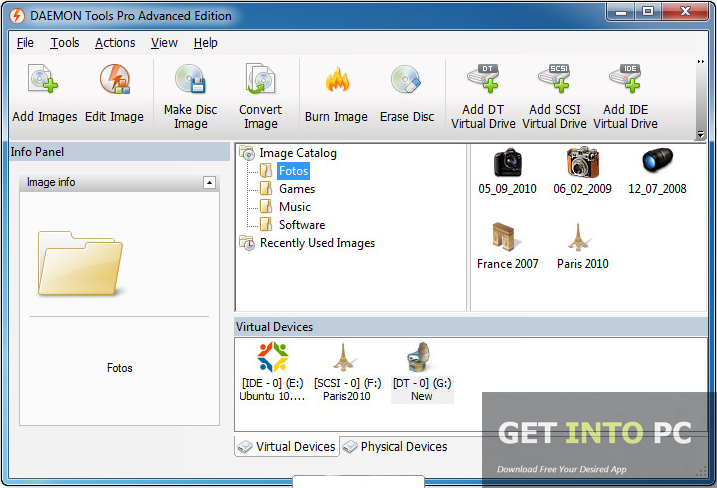Open the File menu
Viewport: 717px width, 488px height.
pyautogui.click(x=25, y=43)
